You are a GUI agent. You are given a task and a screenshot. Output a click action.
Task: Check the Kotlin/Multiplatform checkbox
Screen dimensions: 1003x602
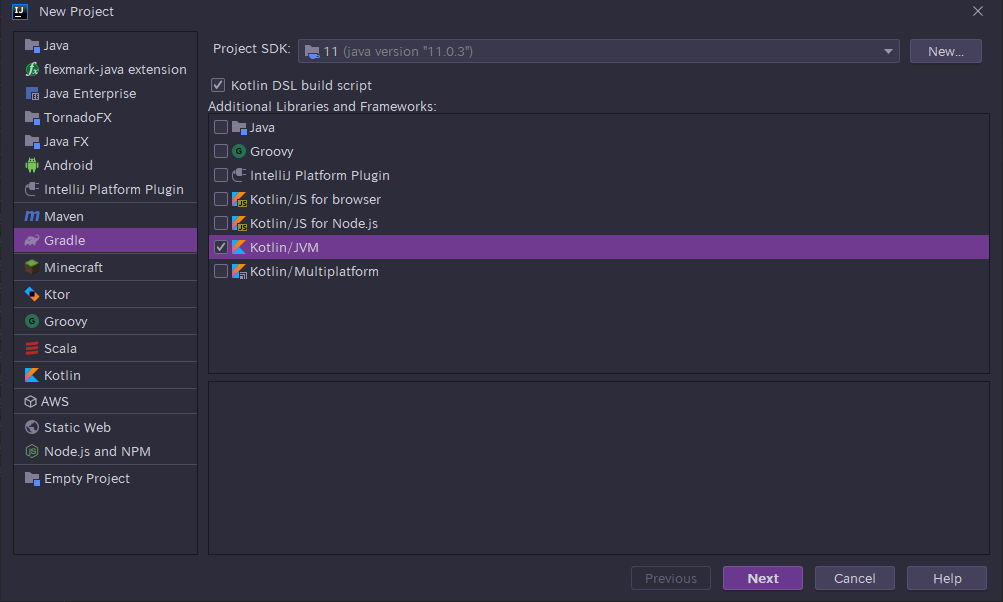[x=221, y=272]
